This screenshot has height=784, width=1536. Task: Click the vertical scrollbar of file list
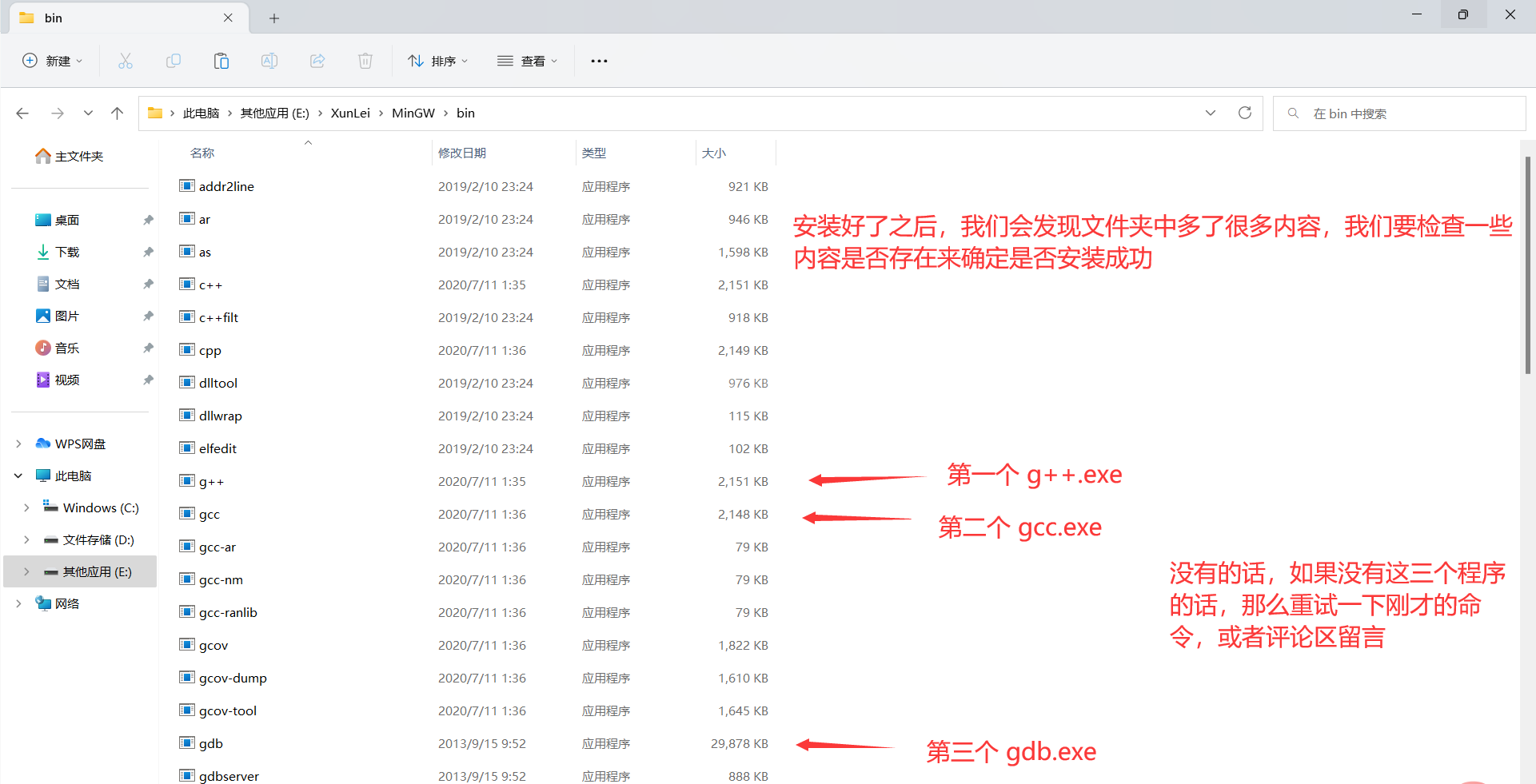click(1527, 264)
